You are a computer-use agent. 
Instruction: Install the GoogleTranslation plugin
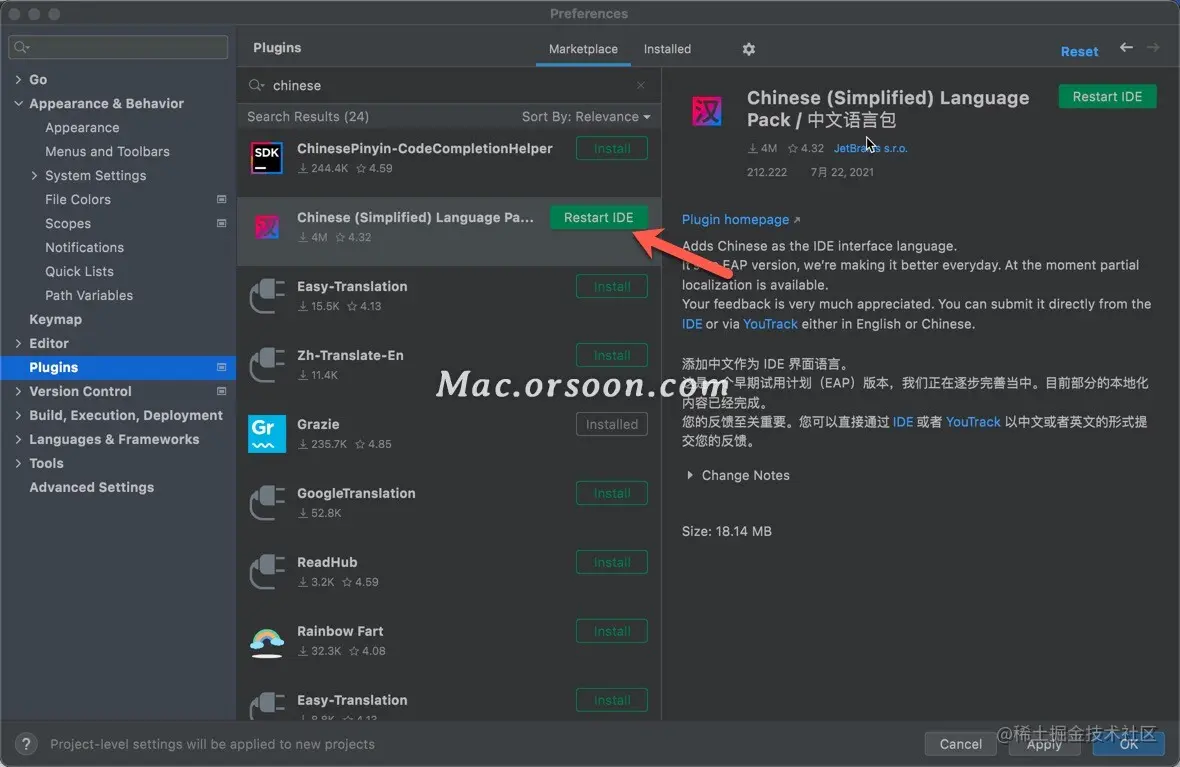[x=612, y=493]
